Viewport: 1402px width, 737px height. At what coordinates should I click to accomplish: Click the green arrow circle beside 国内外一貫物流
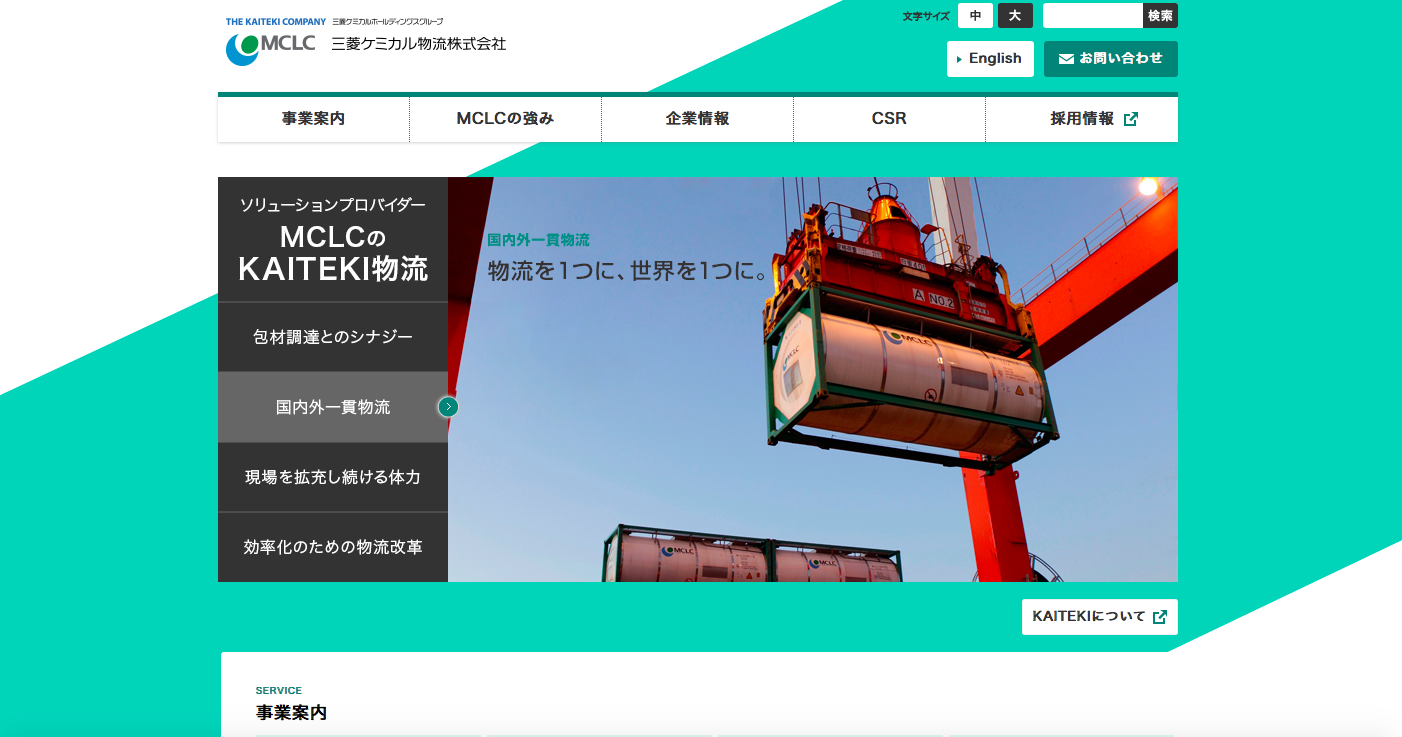click(448, 407)
